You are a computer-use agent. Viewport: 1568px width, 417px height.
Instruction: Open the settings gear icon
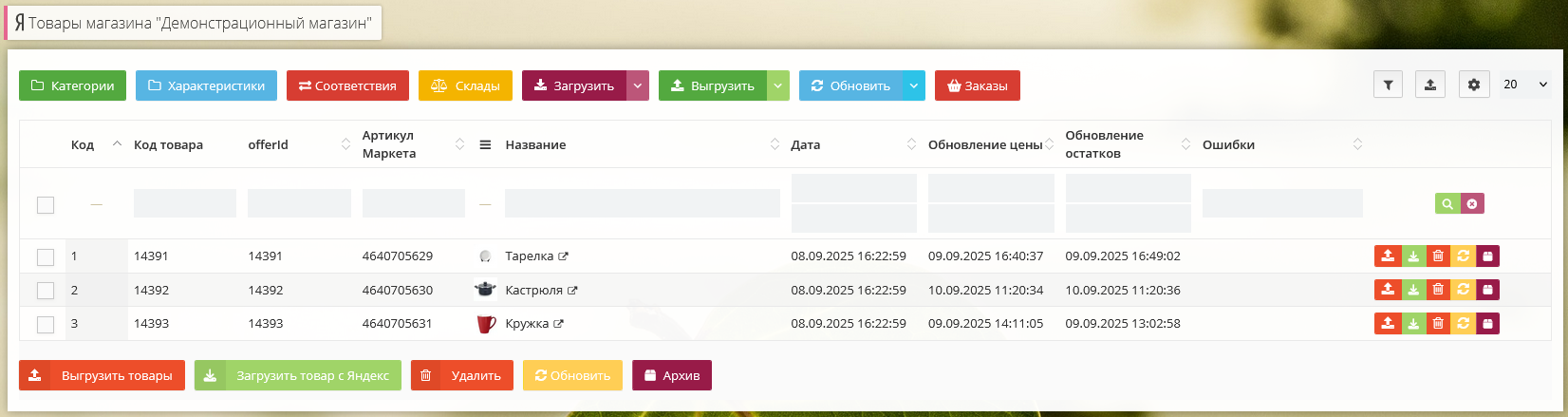[1473, 85]
